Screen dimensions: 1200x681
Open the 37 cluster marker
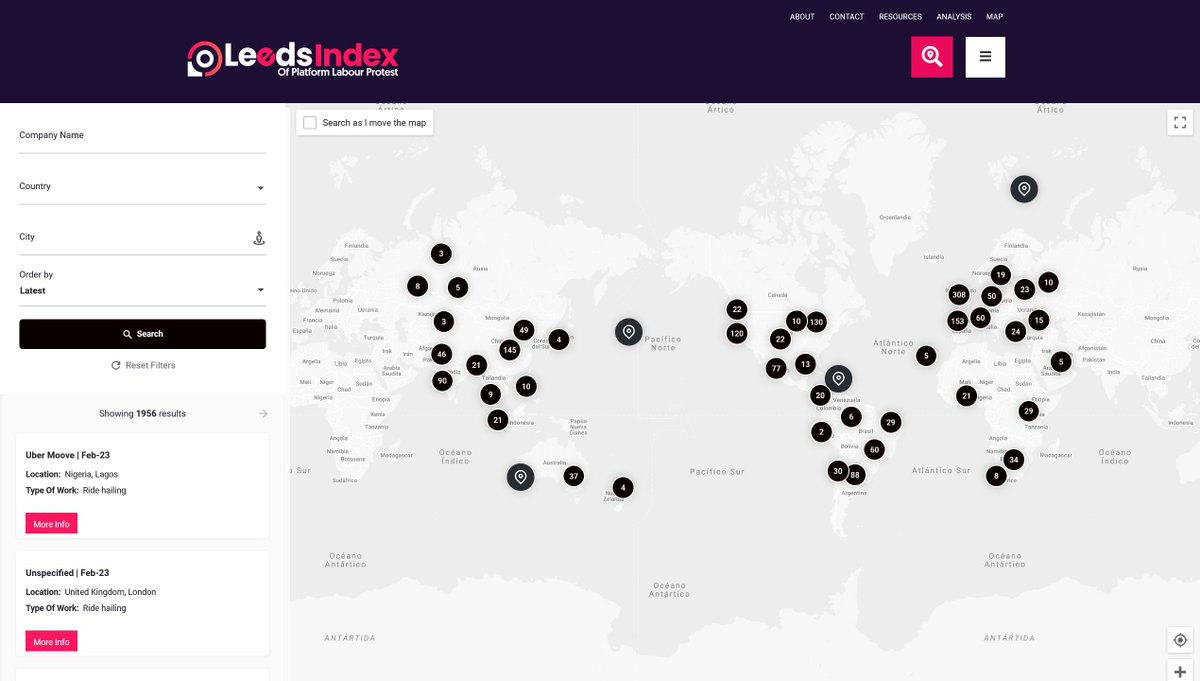(573, 476)
